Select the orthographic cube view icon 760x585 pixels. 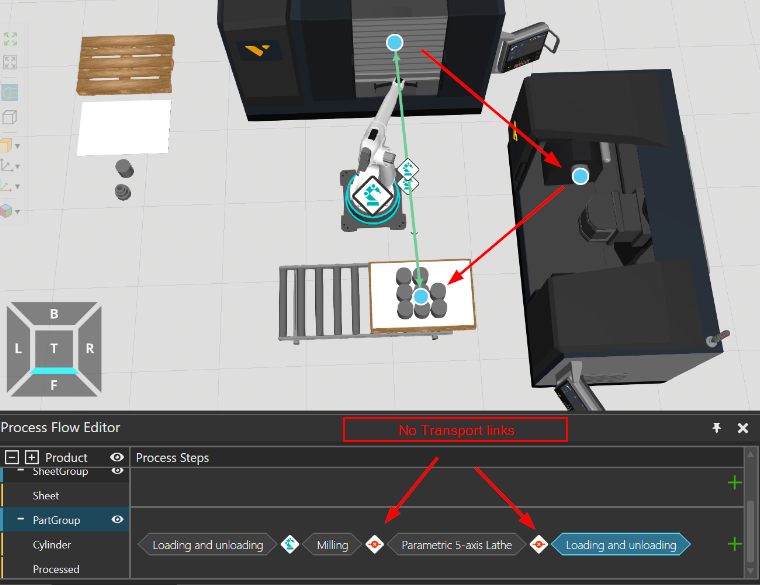(10, 117)
